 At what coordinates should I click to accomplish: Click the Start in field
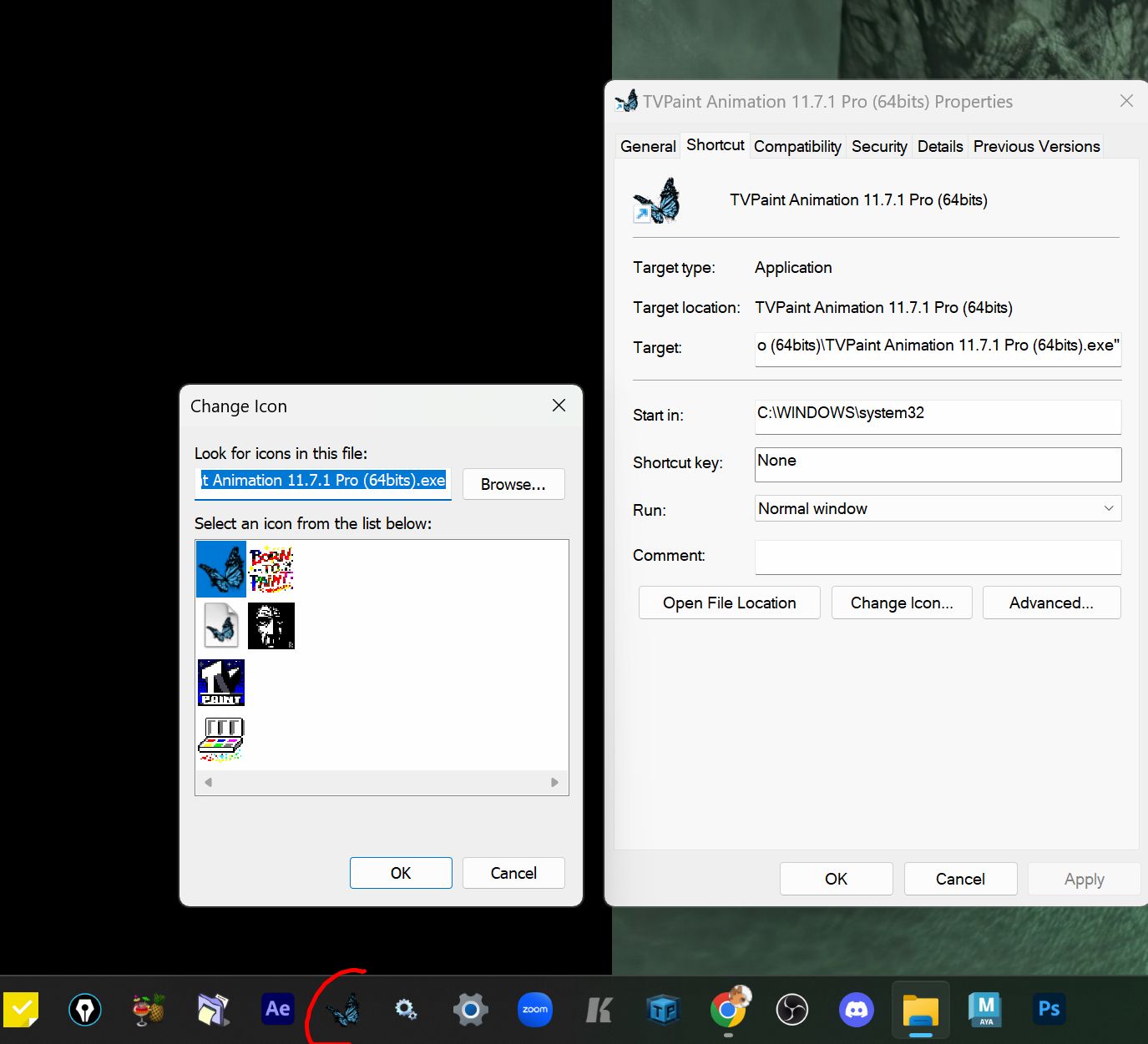[938, 416]
